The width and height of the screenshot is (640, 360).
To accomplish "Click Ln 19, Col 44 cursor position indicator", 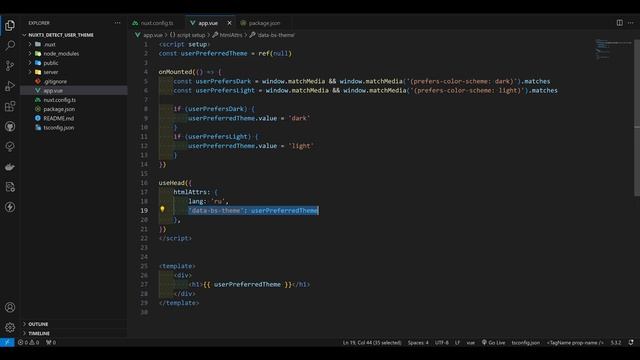I will coord(372,342).
